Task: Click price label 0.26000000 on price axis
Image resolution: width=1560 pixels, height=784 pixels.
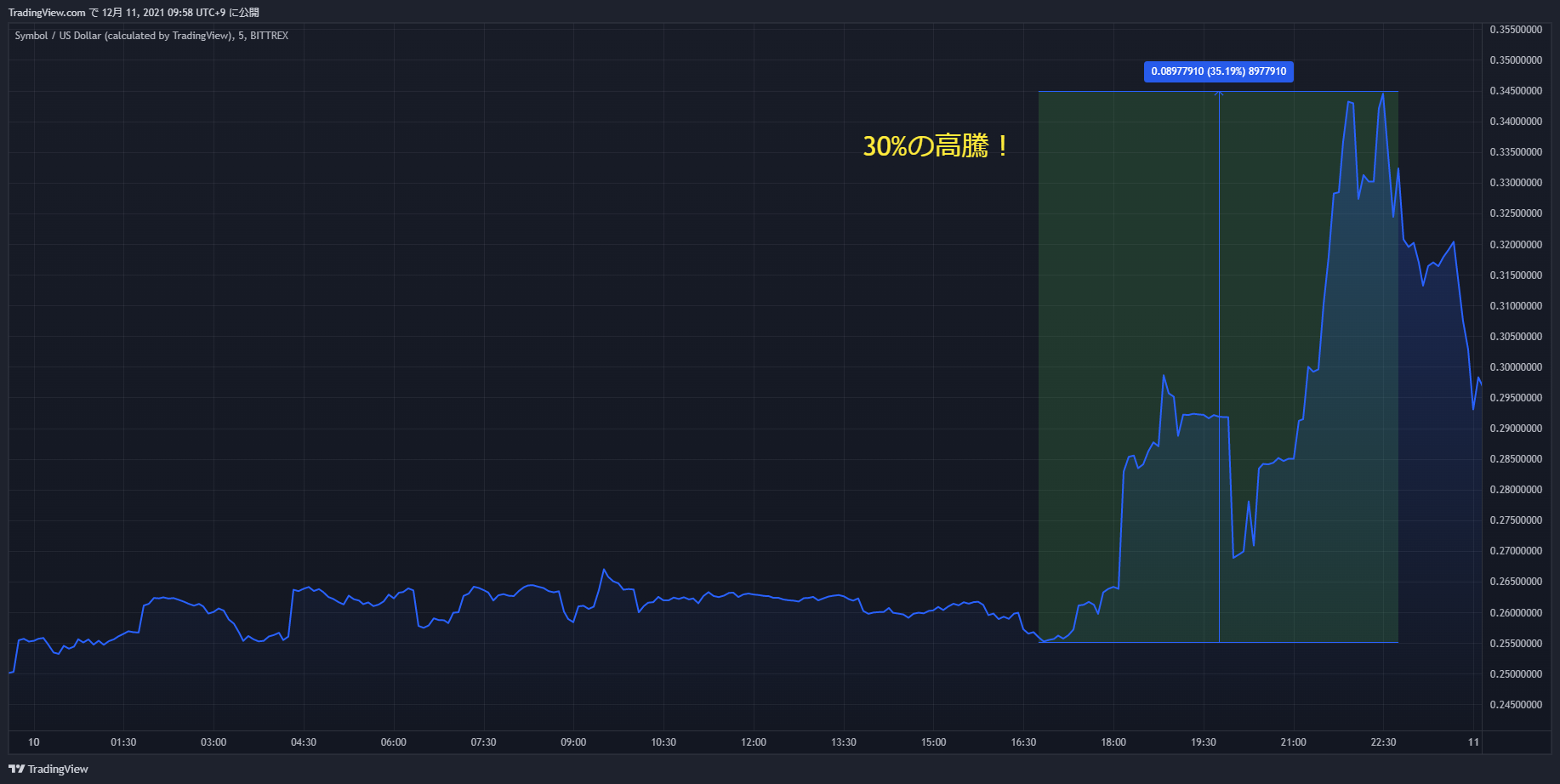Action: coord(1516,613)
